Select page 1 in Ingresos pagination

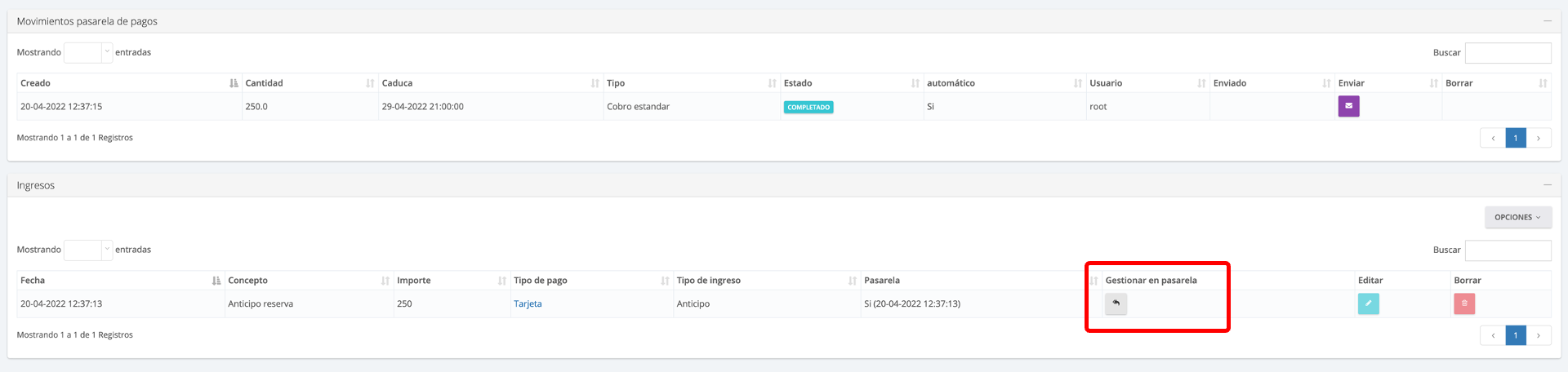[1516, 335]
